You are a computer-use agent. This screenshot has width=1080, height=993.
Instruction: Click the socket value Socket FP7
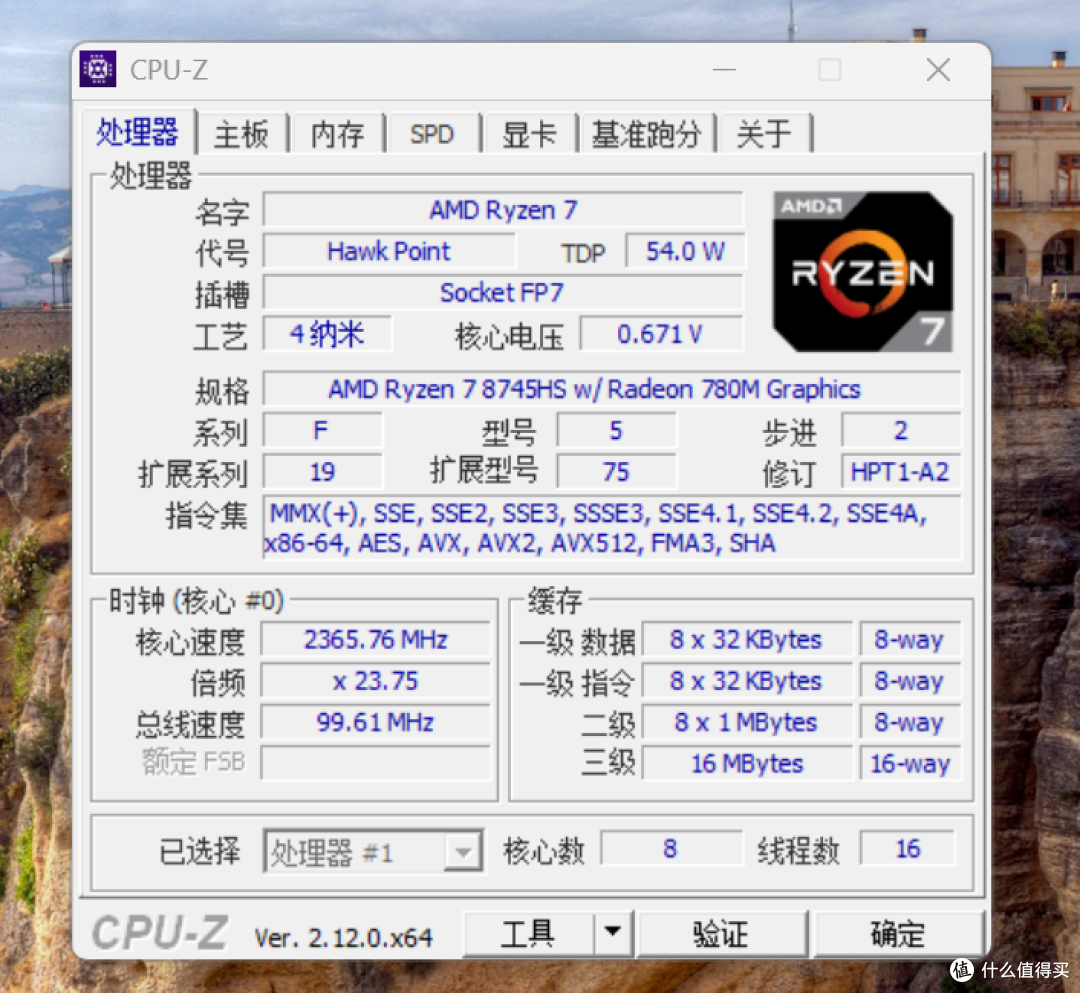click(x=503, y=293)
